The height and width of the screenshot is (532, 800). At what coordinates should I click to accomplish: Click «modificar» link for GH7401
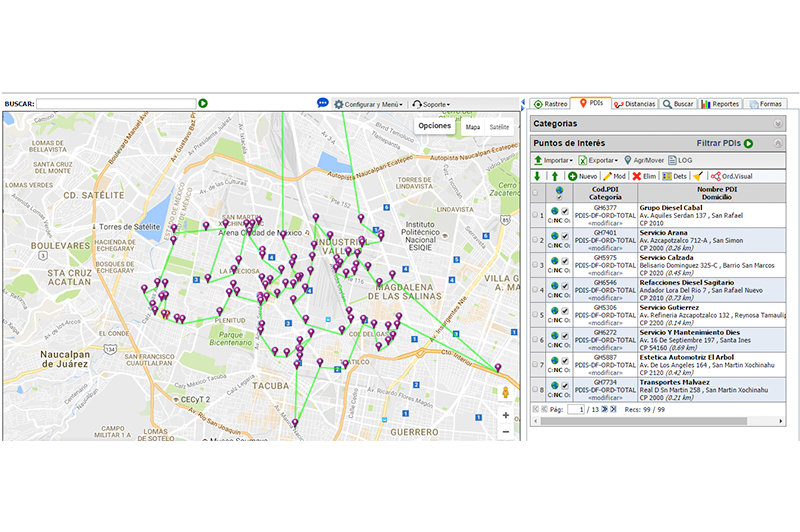coord(605,248)
